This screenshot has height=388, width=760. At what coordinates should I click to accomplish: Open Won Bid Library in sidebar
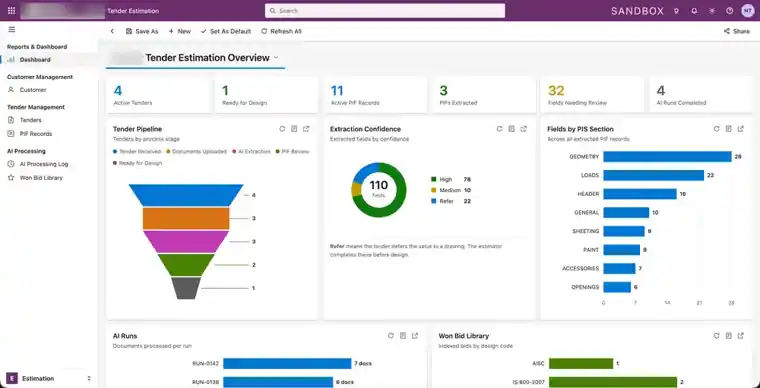pos(48,178)
